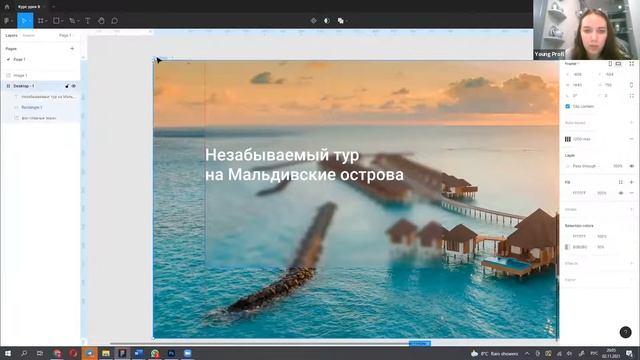Set frame to landscape orientation
Viewport: 640px width, 360px height.
618,64
